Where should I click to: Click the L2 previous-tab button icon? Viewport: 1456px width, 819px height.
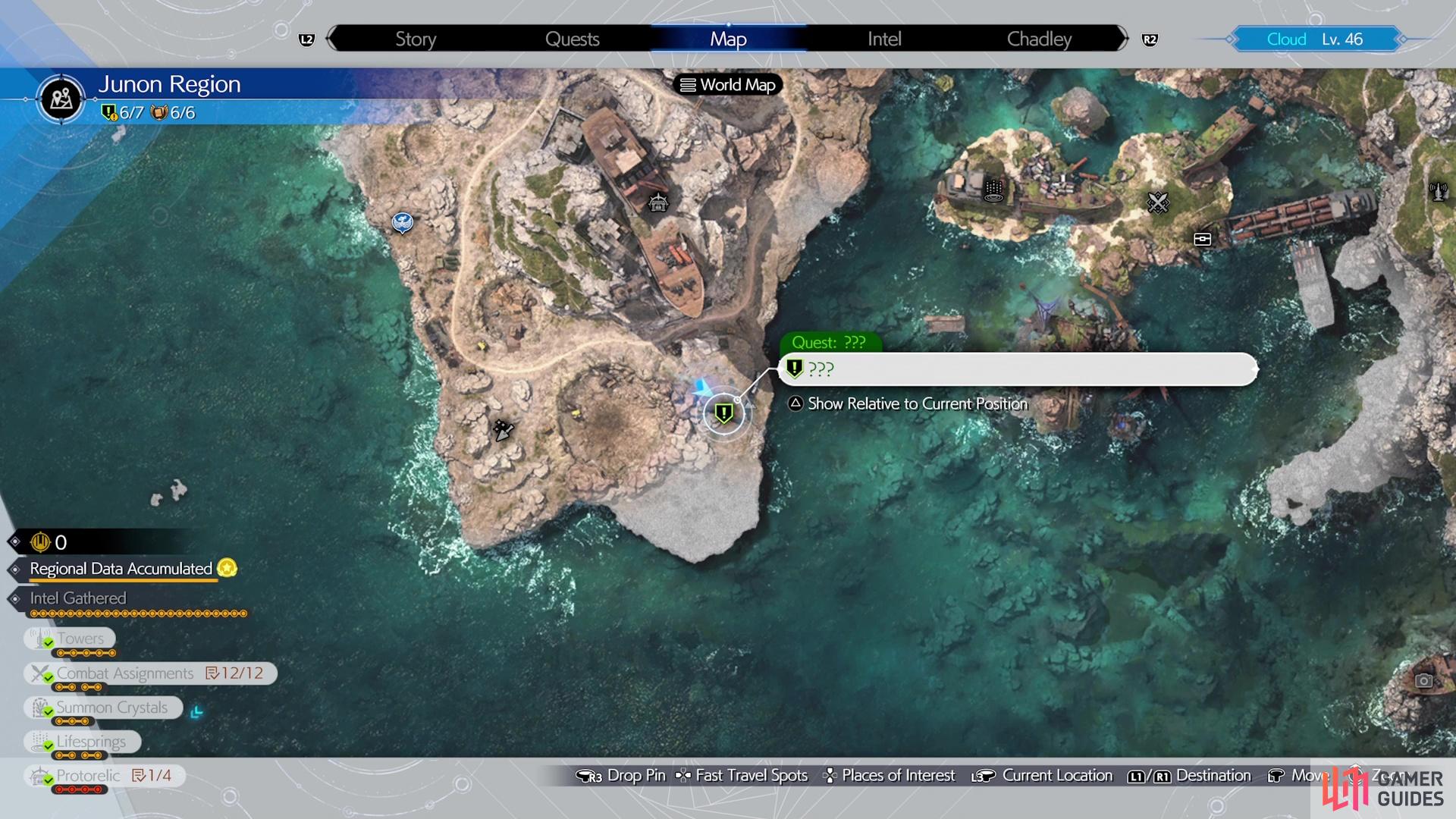pos(306,39)
